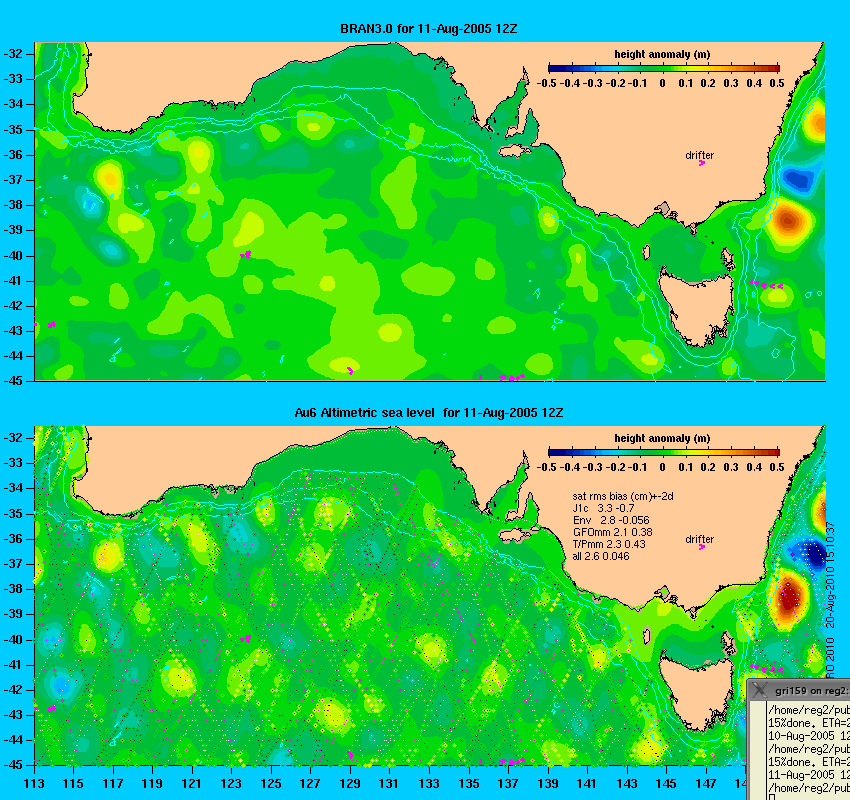
Task: Click the terminal cursor block on the last line
Action: click(771, 797)
